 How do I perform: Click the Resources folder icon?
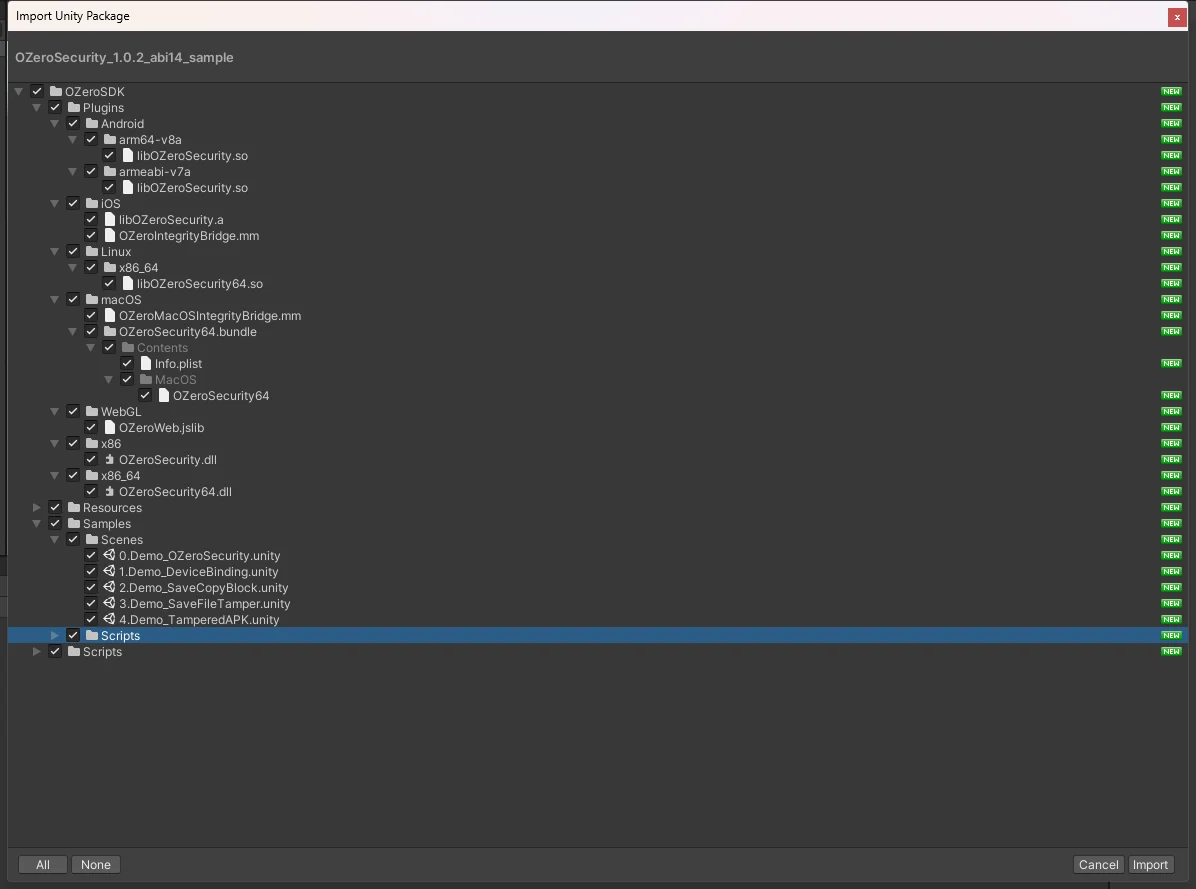click(74, 508)
